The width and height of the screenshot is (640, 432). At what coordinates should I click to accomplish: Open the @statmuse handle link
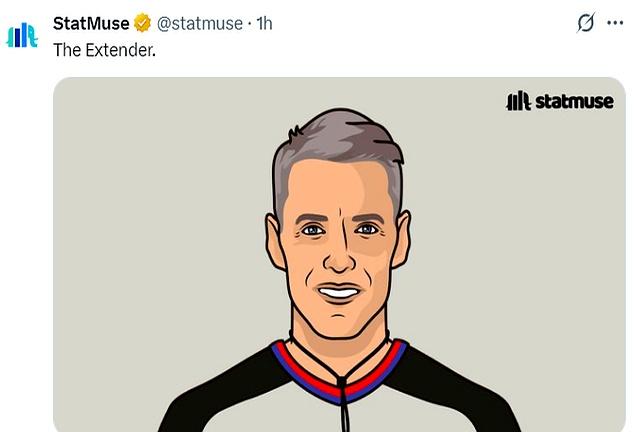coord(200,24)
